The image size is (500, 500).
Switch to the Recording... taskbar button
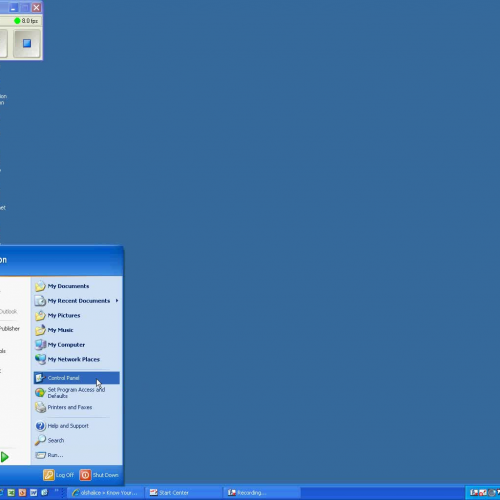click(x=262, y=493)
